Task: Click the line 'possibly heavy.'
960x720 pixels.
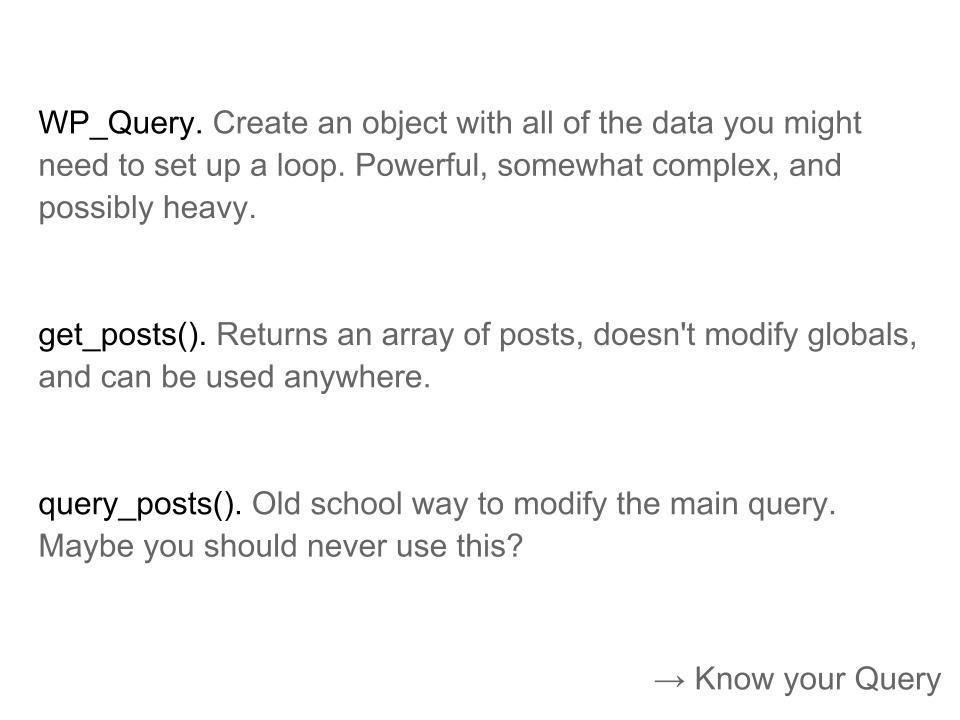Action: click(148, 208)
